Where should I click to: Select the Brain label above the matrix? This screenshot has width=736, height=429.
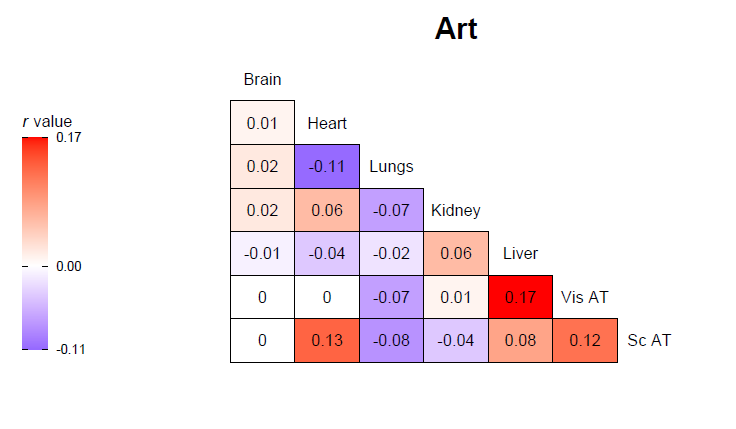coord(262,80)
